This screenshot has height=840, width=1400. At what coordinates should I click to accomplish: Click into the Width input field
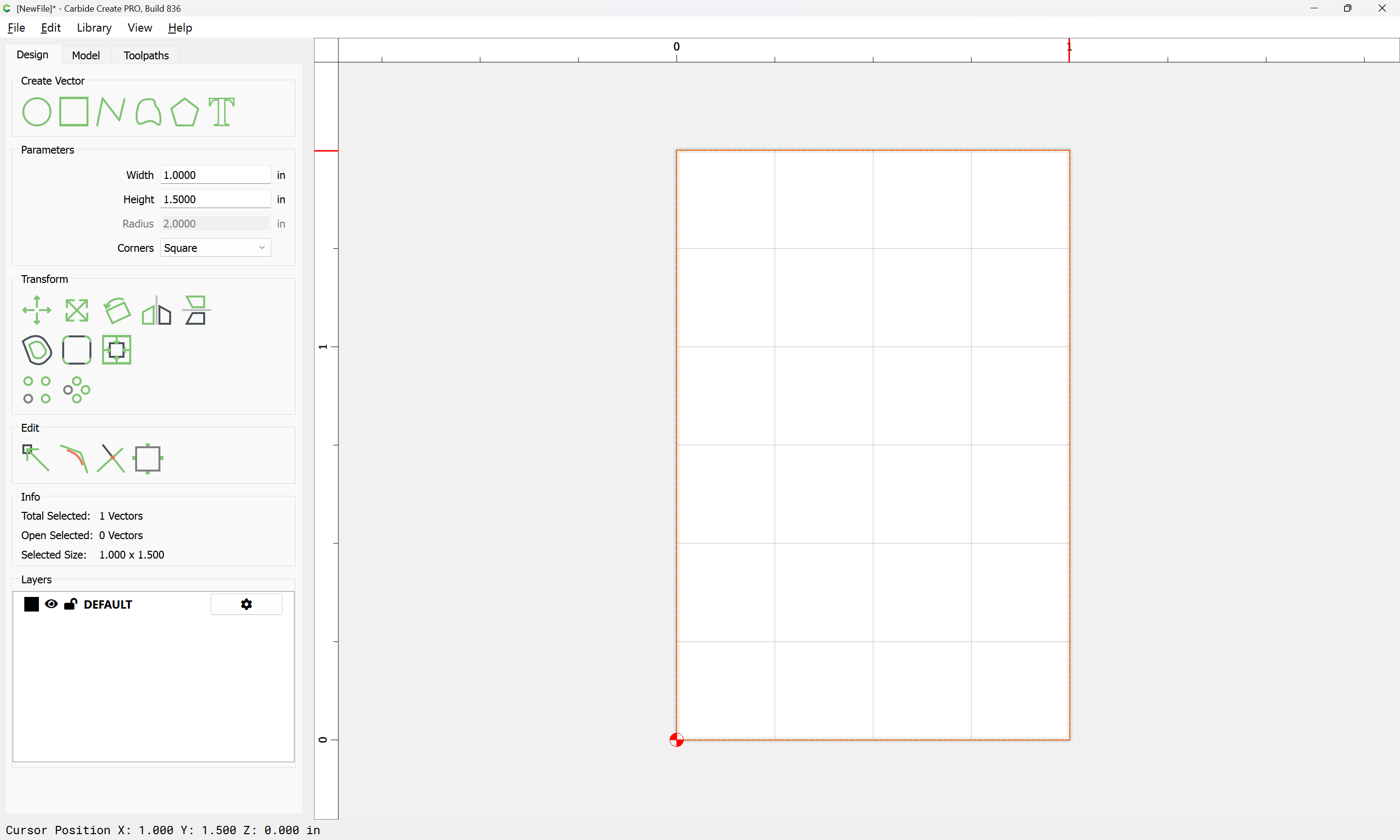coord(215,175)
